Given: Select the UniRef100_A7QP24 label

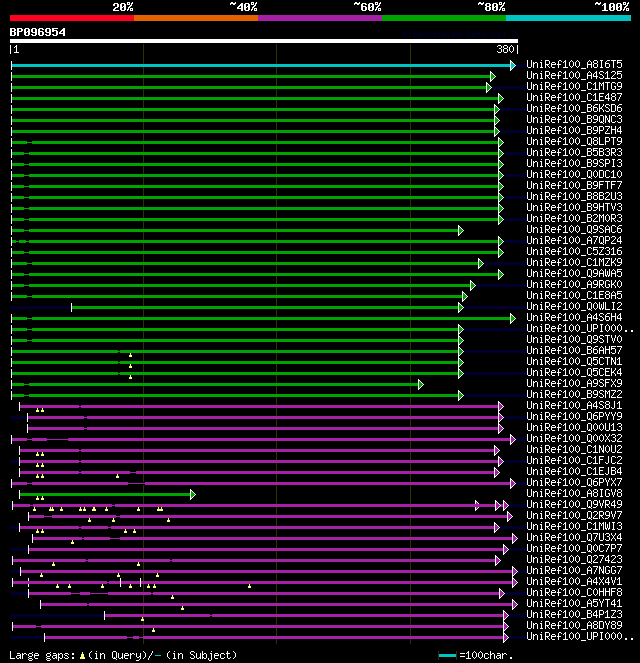Looking at the screenshot, I should 574,240.
